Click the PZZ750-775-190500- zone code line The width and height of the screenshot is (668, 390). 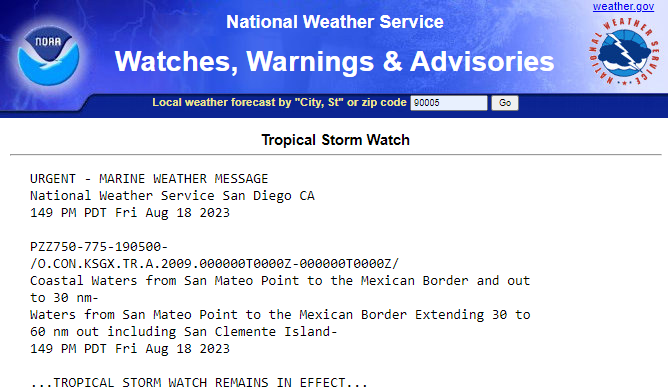tap(99, 247)
